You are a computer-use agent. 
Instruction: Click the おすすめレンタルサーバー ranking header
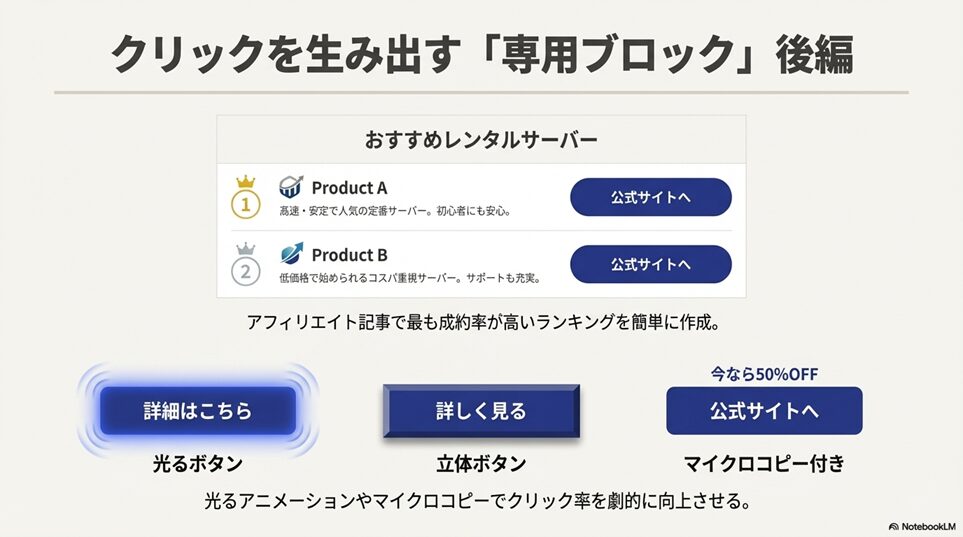tap(481, 140)
